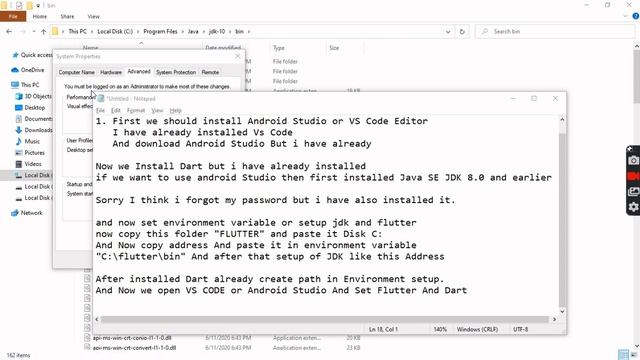Open Notepad File menu
This screenshot has width=640, height=360.
pos(100,111)
